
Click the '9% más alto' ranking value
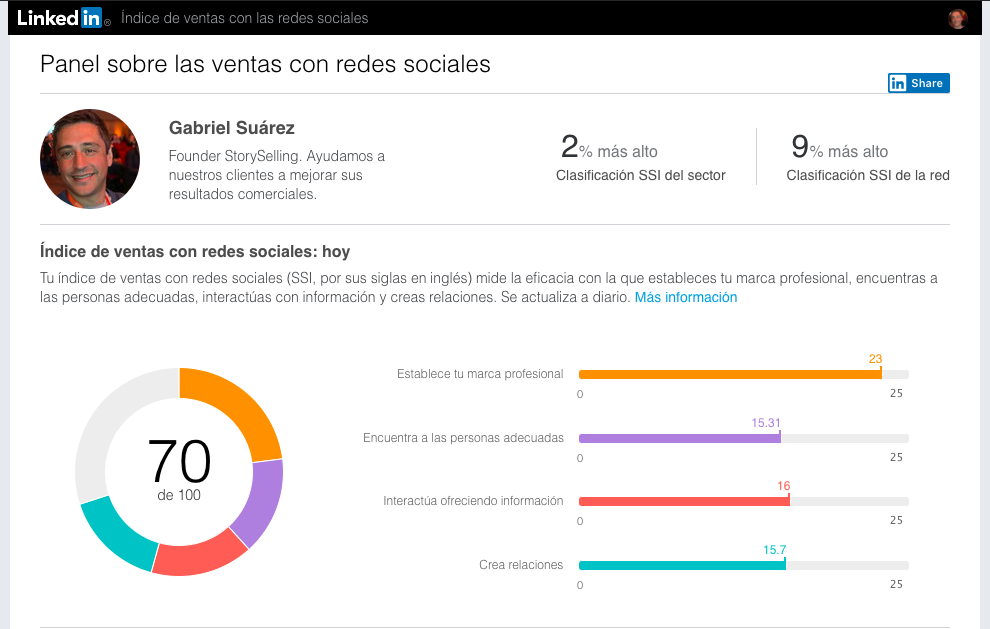(x=840, y=147)
